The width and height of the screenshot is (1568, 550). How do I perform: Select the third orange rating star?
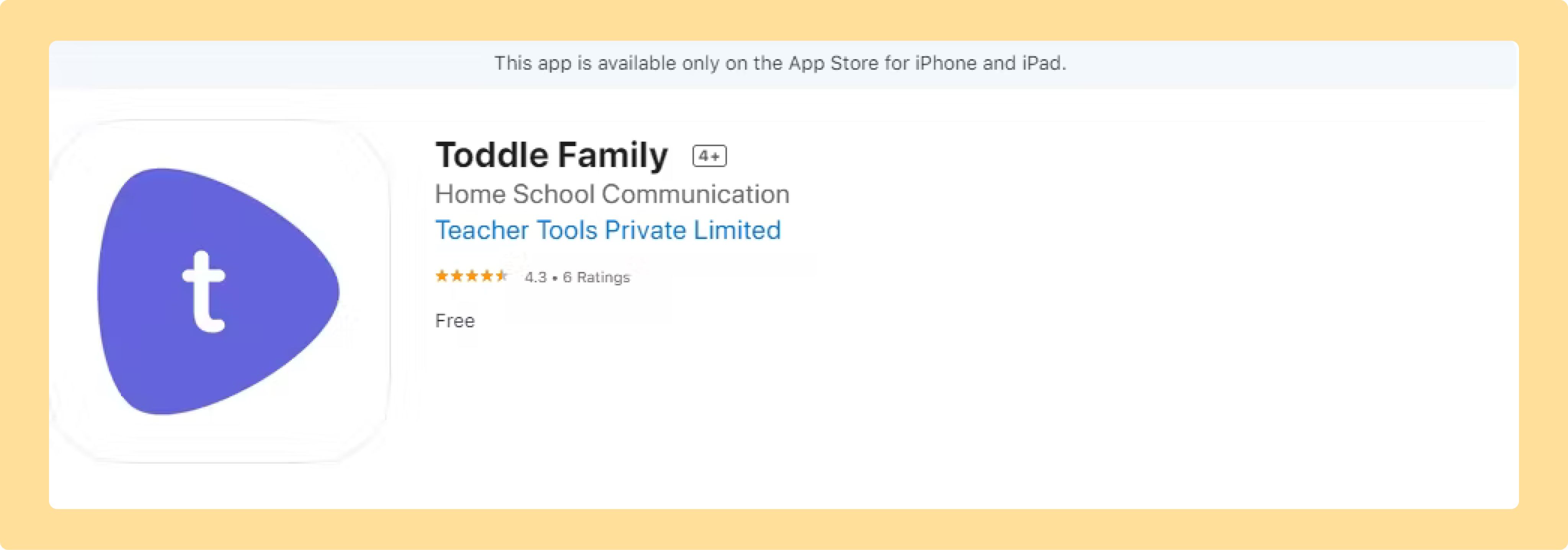point(472,276)
